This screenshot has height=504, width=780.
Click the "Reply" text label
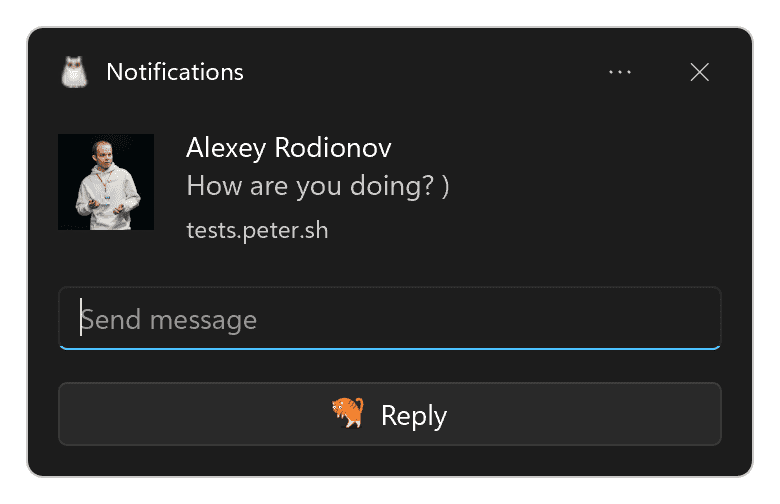click(414, 415)
